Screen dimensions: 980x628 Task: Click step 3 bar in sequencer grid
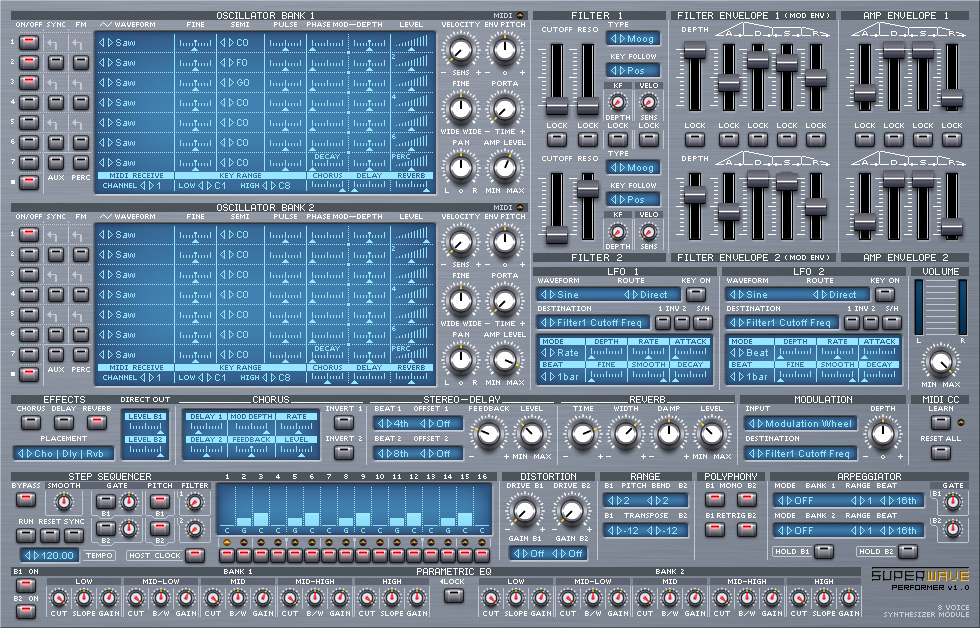coord(261,519)
